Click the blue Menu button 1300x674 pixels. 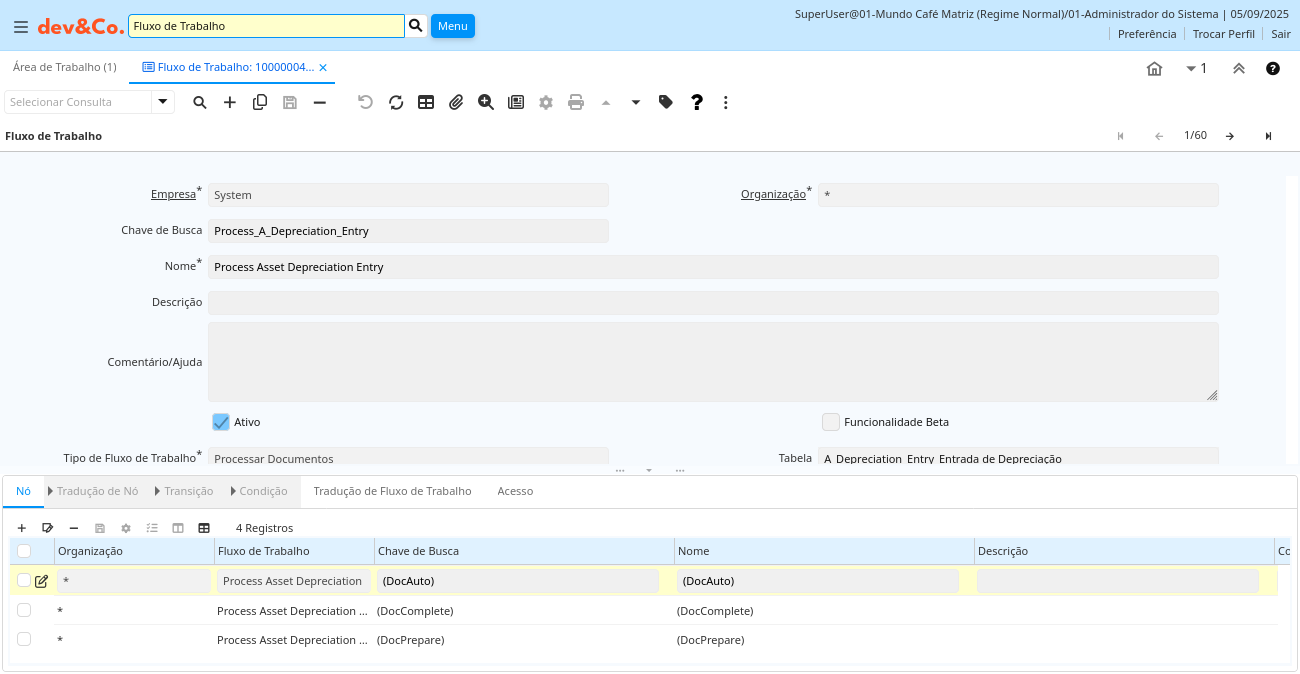click(x=453, y=26)
